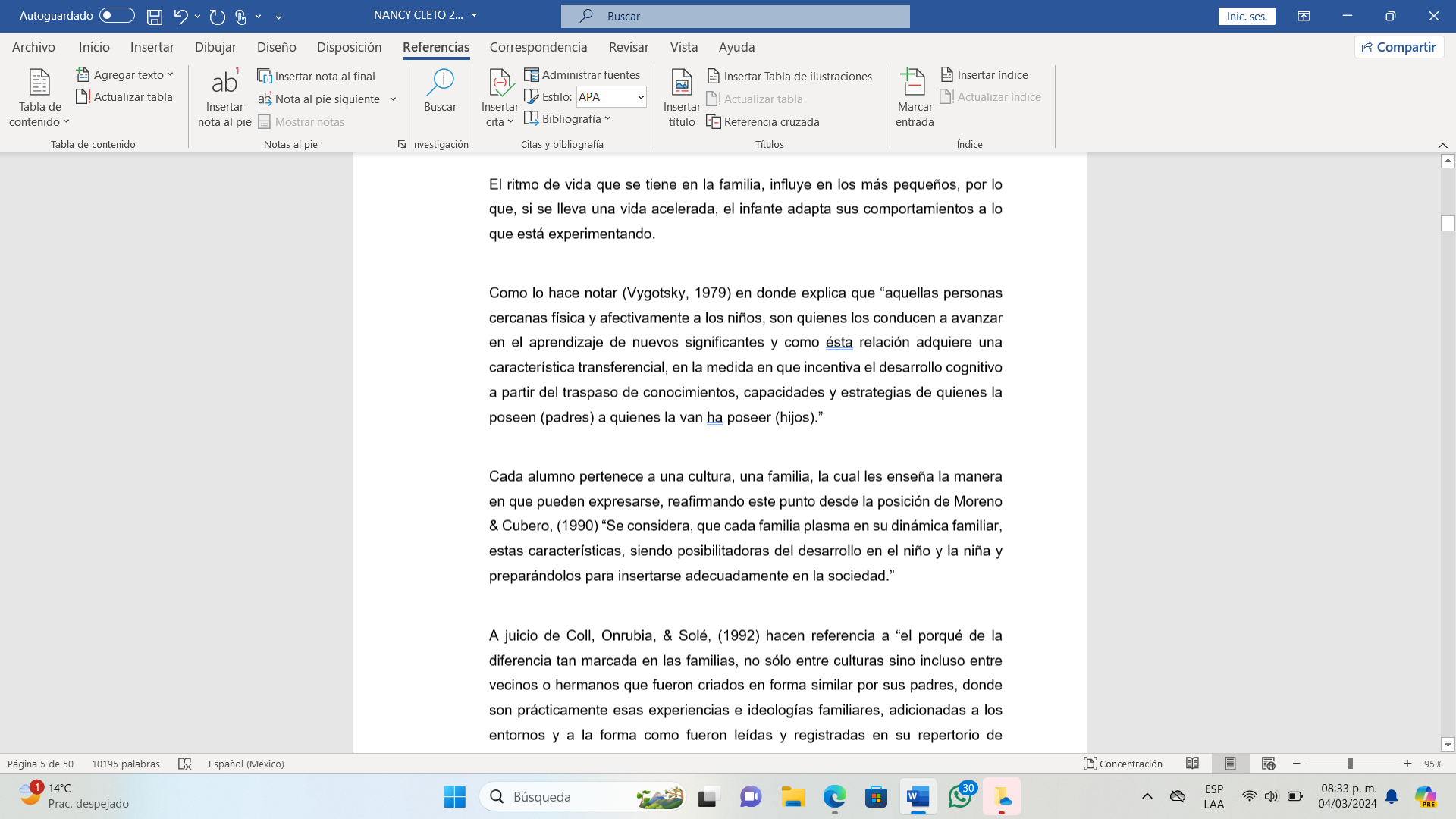This screenshot has height=819, width=1456.
Task: Show hidden system tray icons
Action: 1147,796
